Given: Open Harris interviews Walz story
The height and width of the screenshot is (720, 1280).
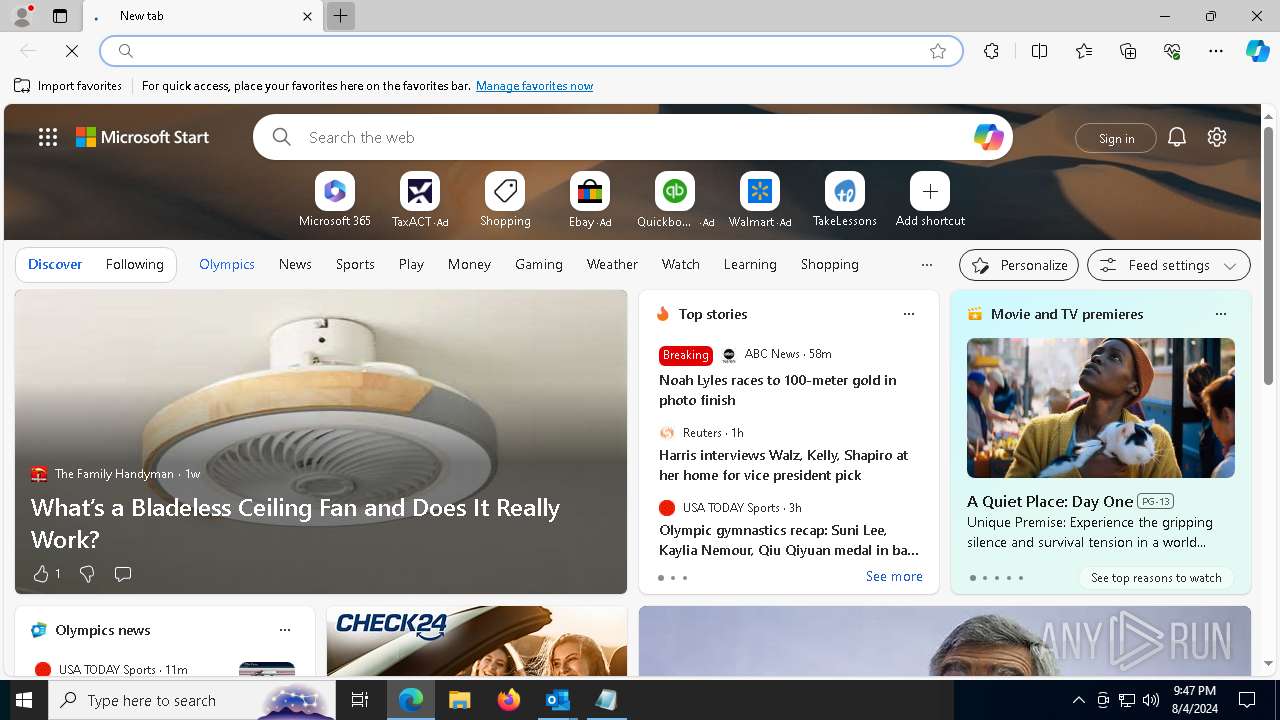Looking at the screenshot, I should click(784, 465).
